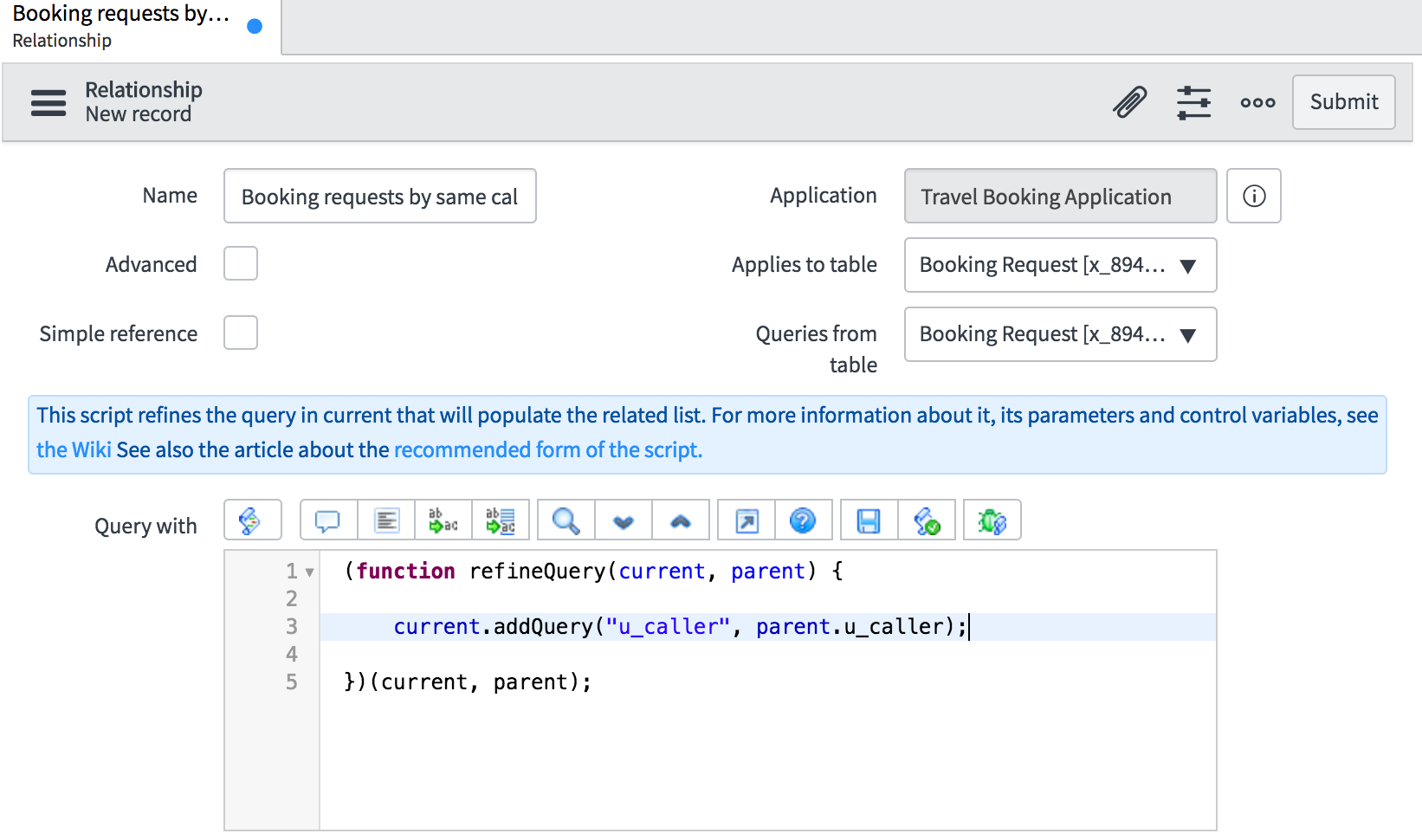
Task: Click the format code toolbar icon
Action: click(386, 520)
